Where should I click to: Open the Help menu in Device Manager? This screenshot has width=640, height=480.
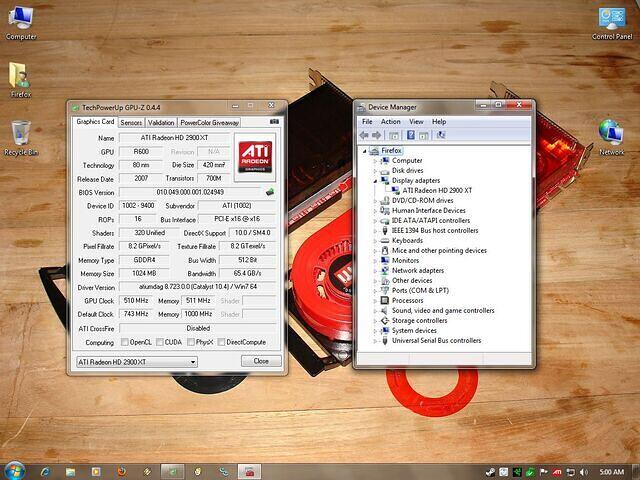[439, 122]
